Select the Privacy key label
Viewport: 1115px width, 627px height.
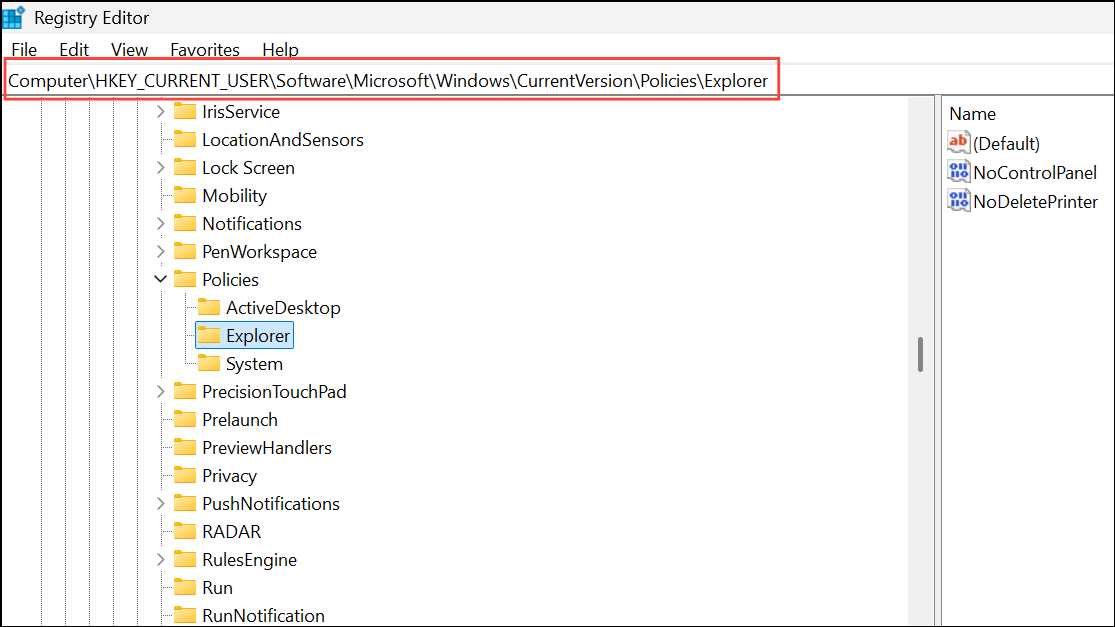229,476
